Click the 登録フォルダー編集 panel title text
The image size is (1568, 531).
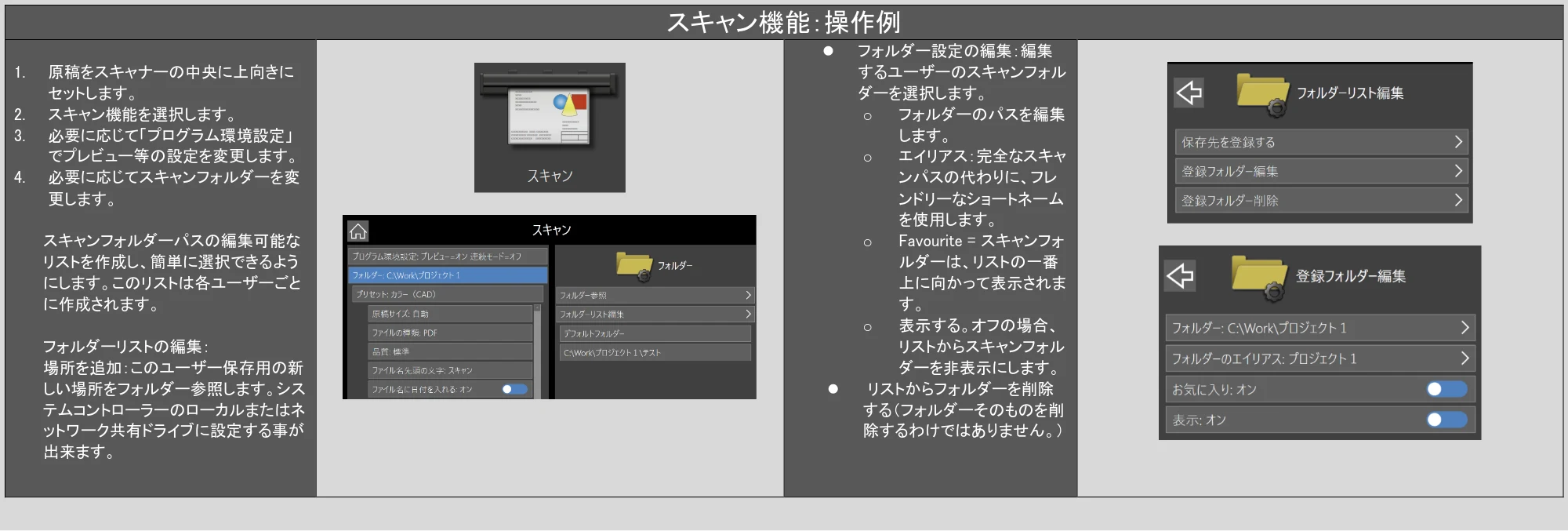(1350, 276)
